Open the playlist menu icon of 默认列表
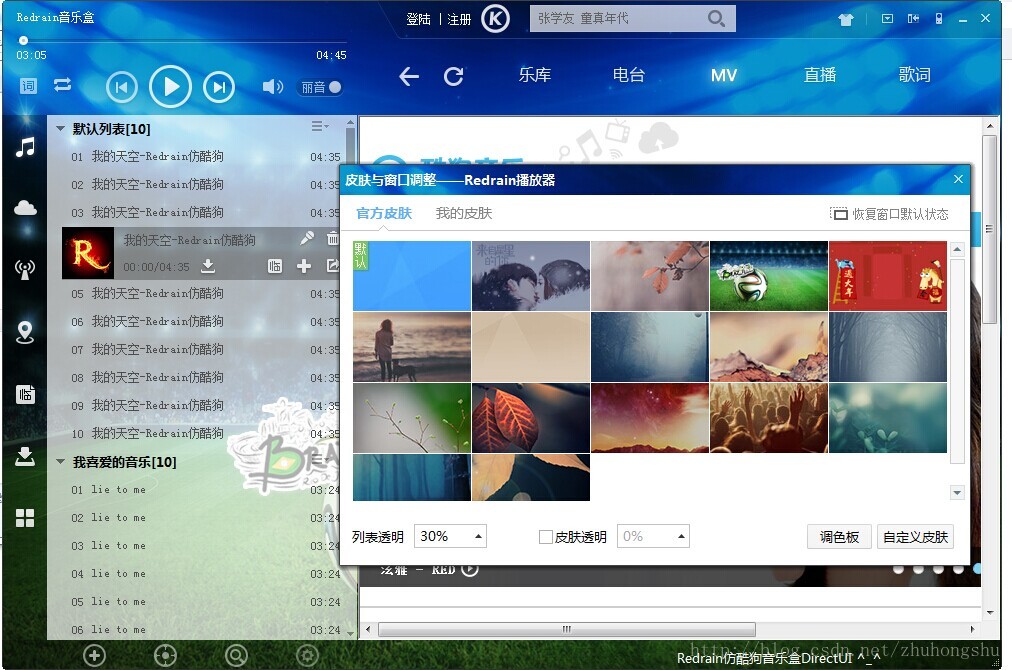The width and height of the screenshot is (1012, 670). [319, 126]
